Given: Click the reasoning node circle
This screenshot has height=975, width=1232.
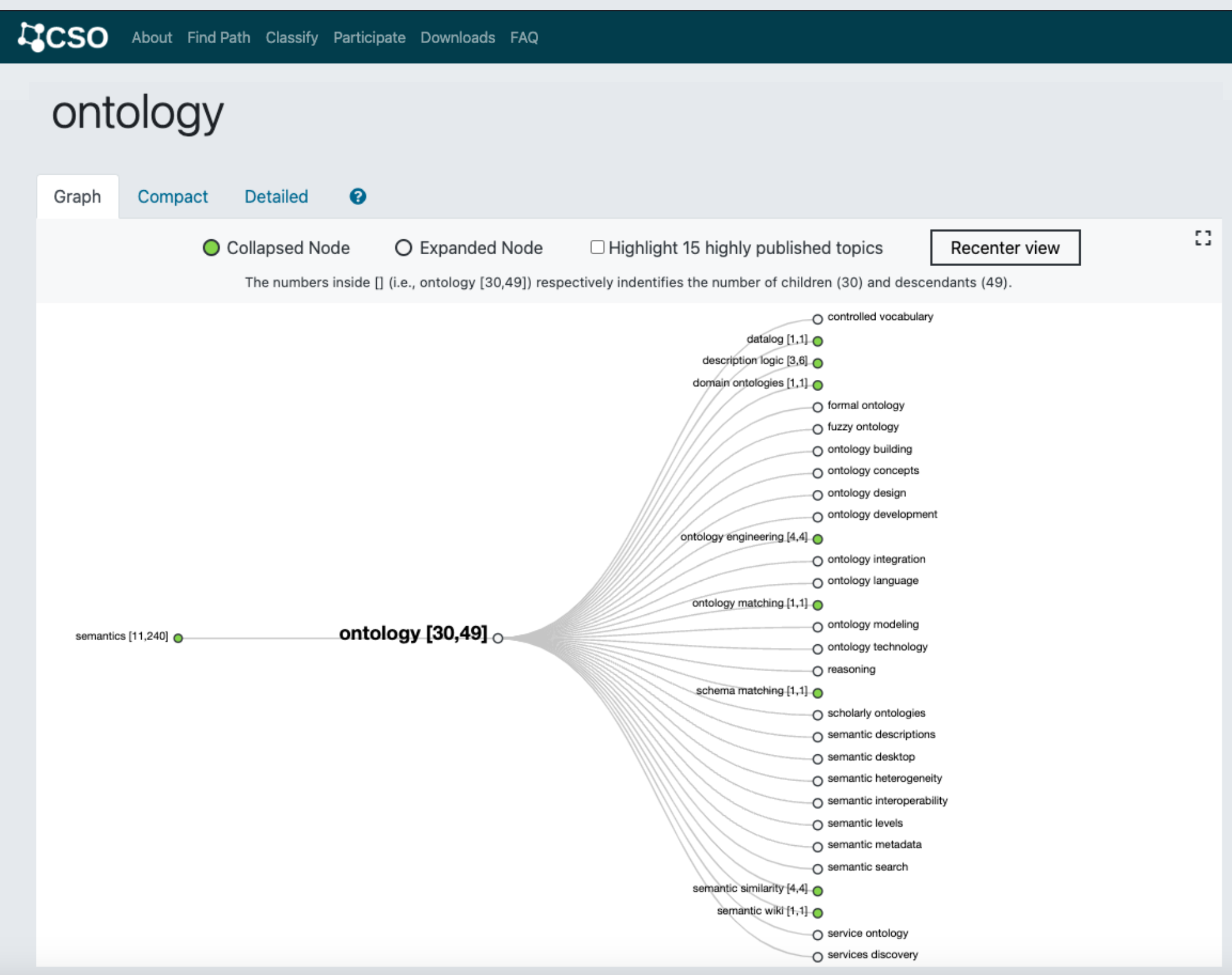Looking at the screenshot, I should [818, 671].
